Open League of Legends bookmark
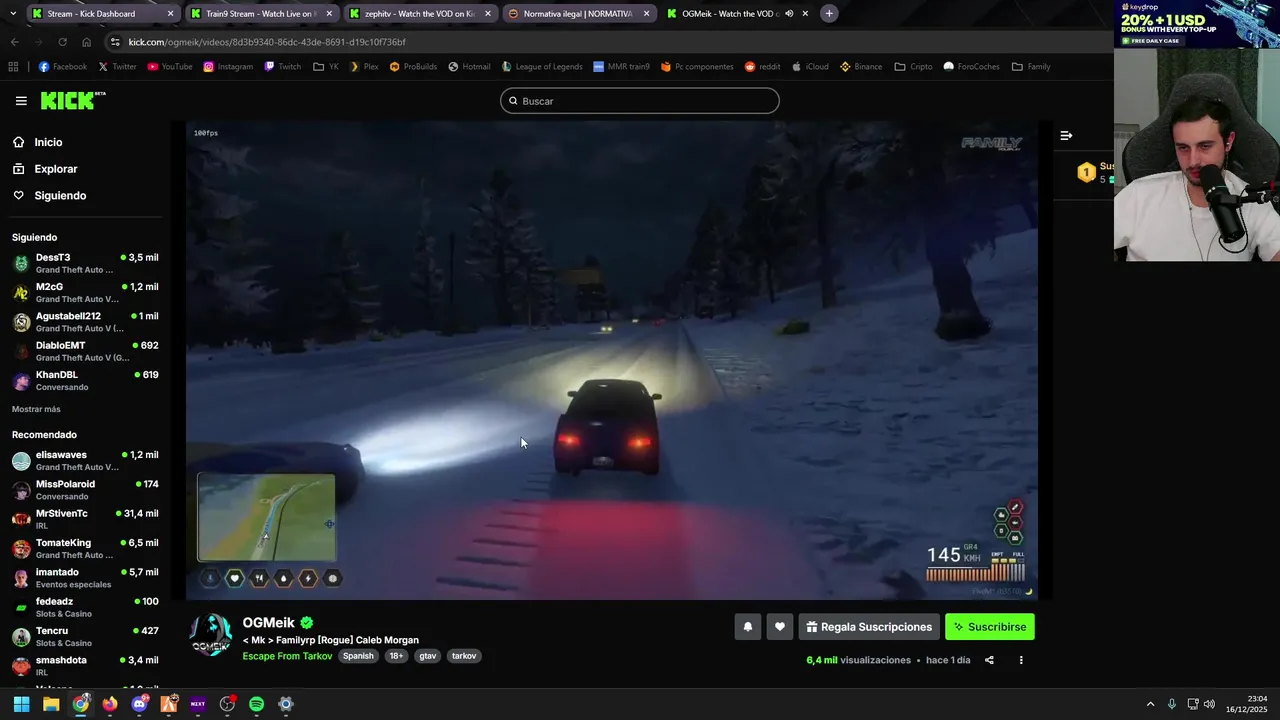The image size is (1280, 720). (540, 67)
